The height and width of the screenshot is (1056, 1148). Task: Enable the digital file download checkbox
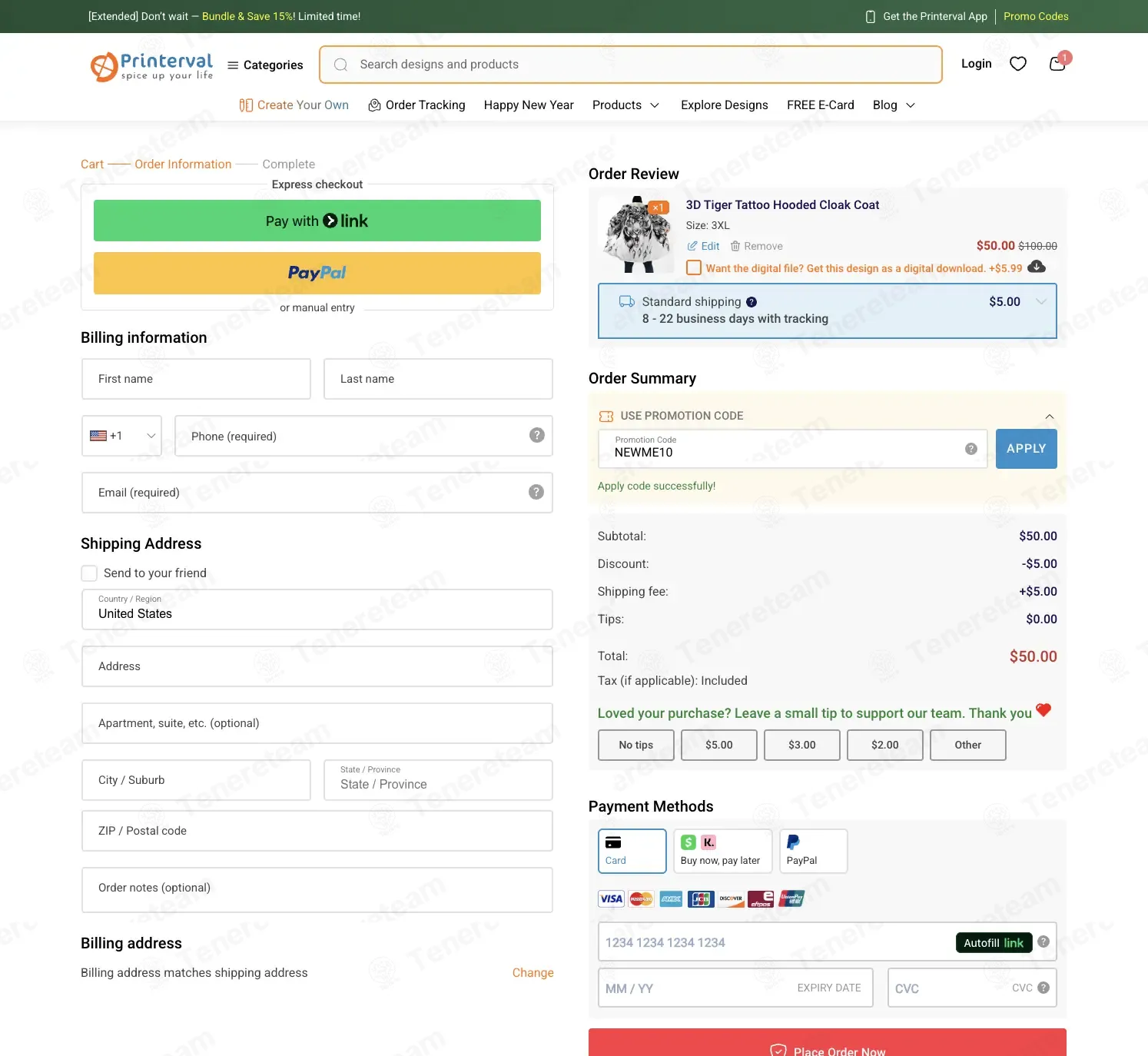(694, 267)
